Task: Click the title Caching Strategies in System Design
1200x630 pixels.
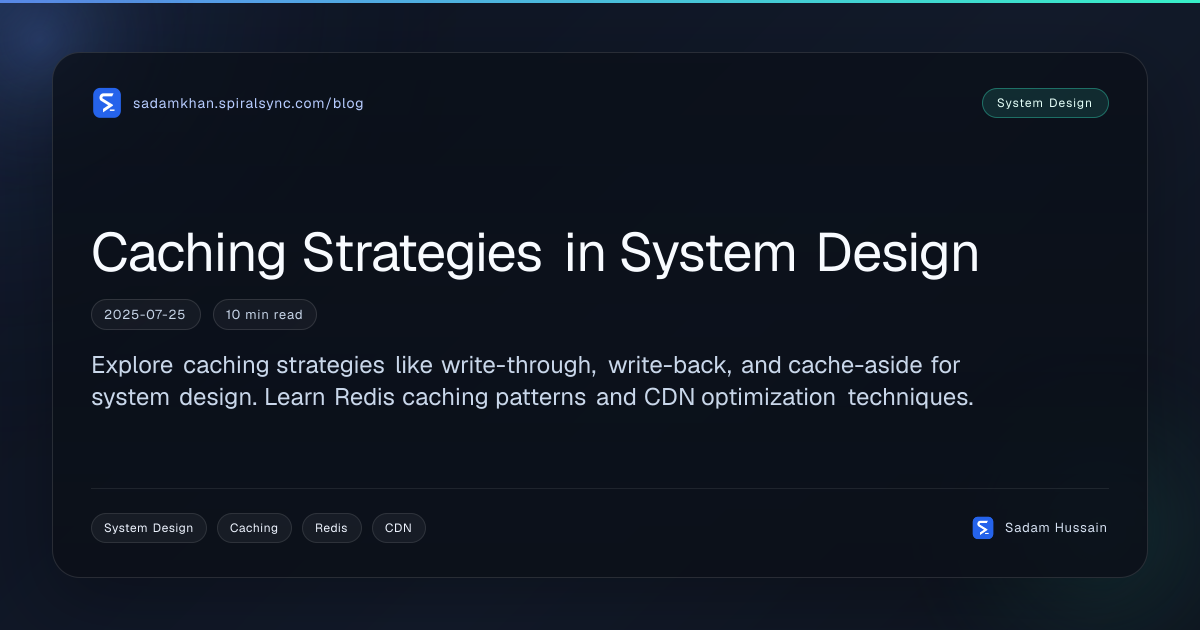Action: coord(535,254)
